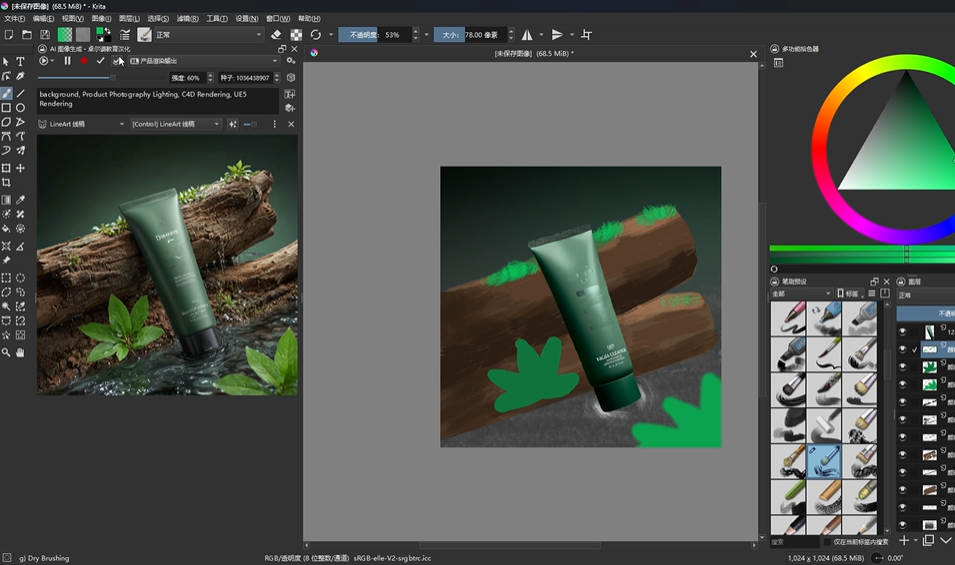Pick the Fill bucket tool
Image resolution: width=955 pixels, height=565 pixels.
pos(6,229)
